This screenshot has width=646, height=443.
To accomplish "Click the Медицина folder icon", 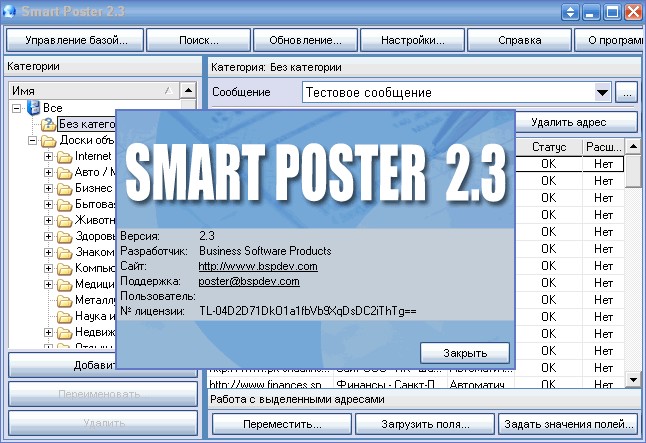I will coord(64,285).
